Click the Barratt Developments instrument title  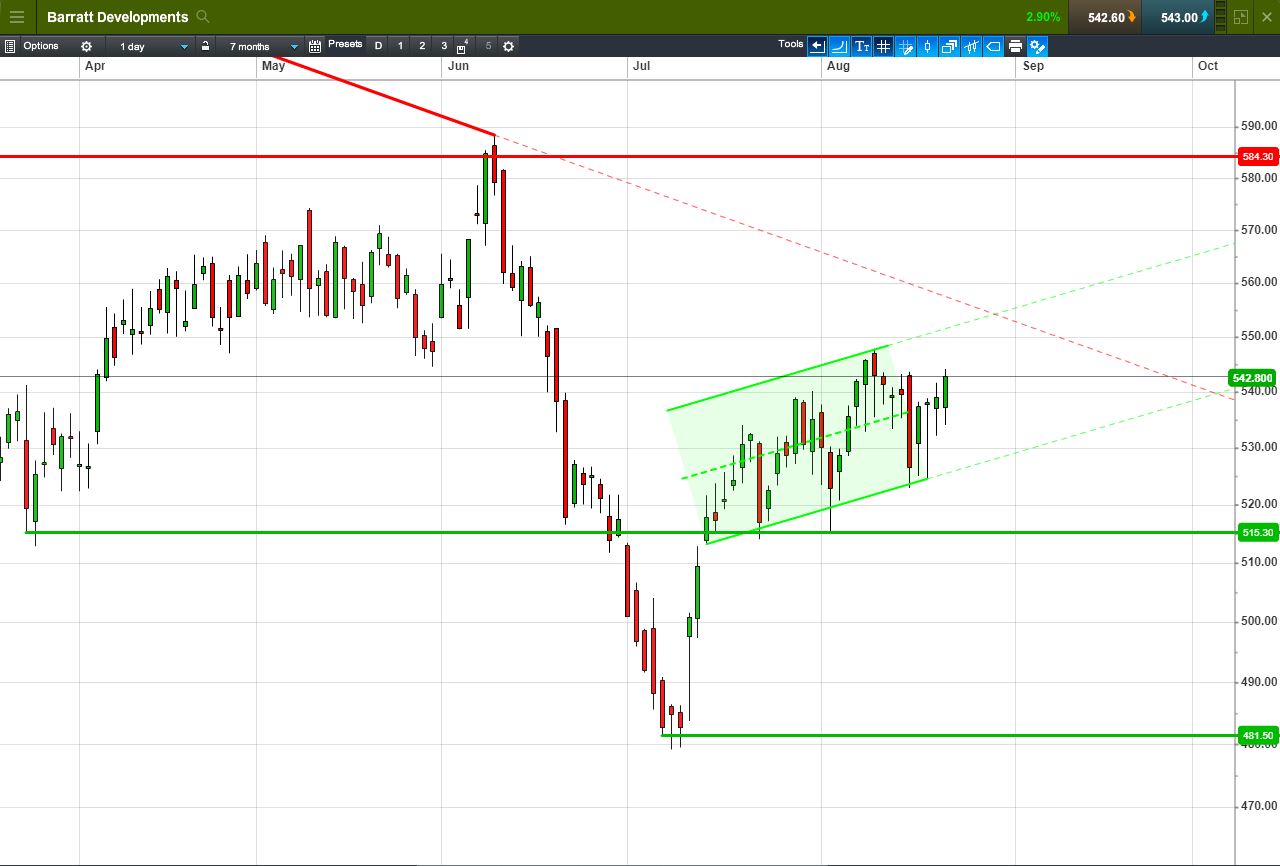[x=117, y=17]
